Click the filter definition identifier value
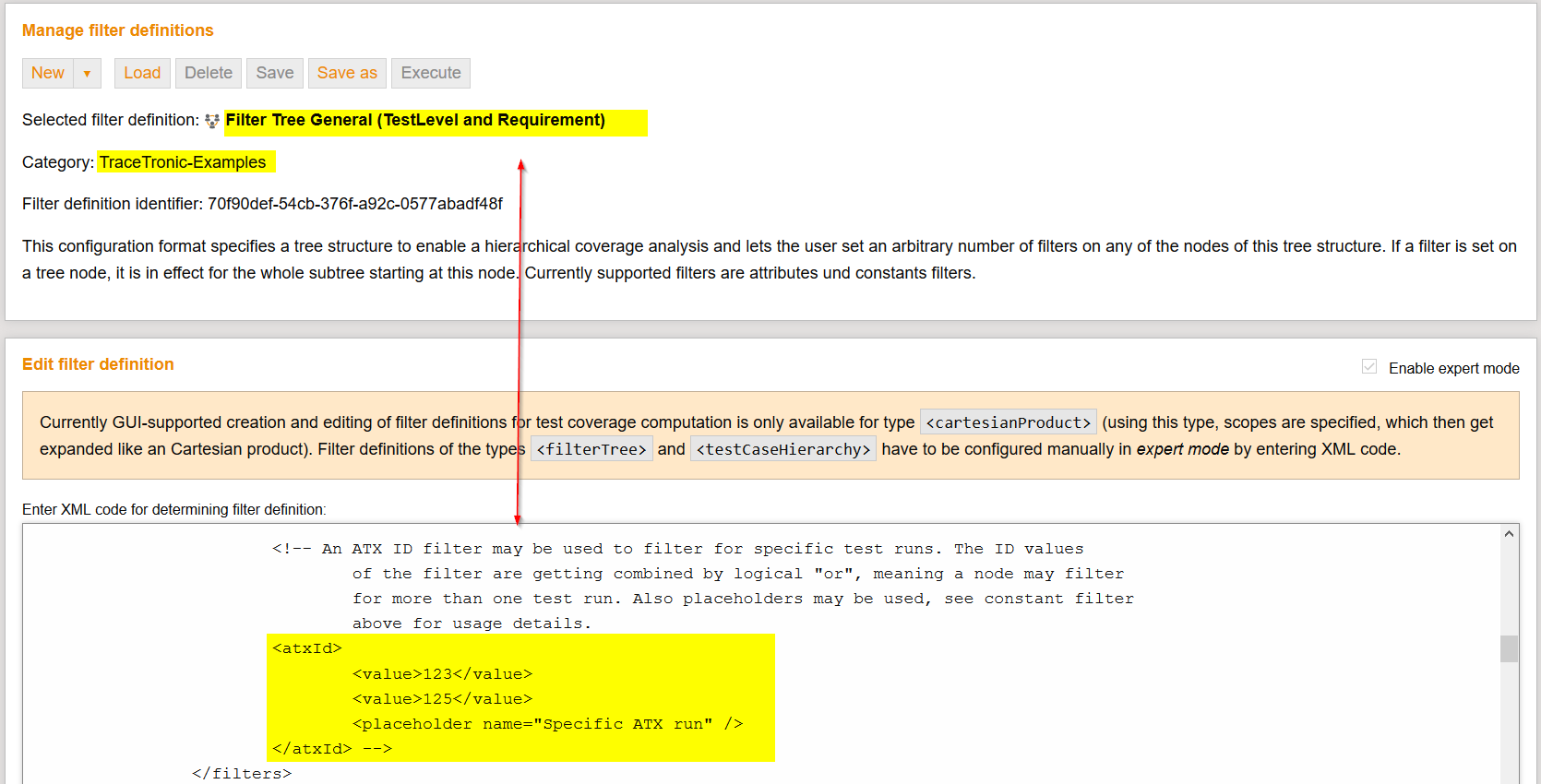This screenshot has height=784, width=1541. pyautogui.click(x=355, y=204)
